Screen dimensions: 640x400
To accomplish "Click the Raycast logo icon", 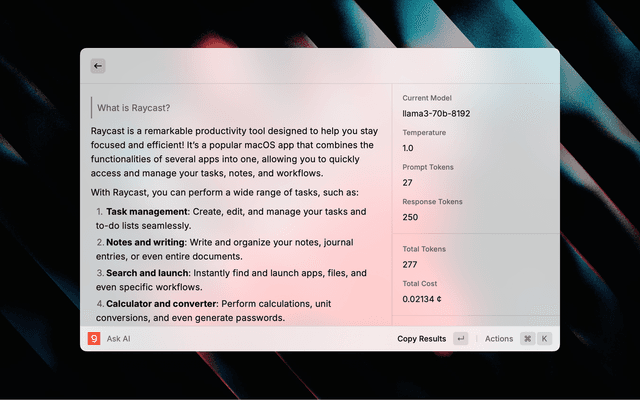I will (x=94, y=339).
